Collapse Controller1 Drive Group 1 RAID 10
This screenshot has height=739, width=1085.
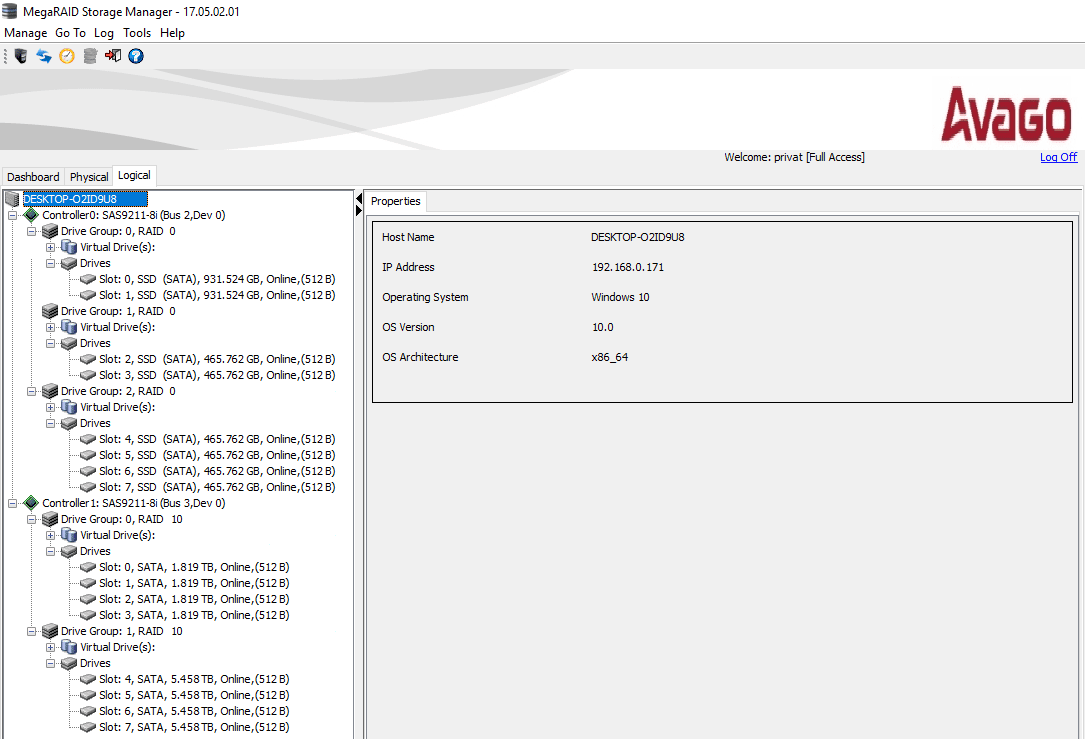tap(31, 631)
